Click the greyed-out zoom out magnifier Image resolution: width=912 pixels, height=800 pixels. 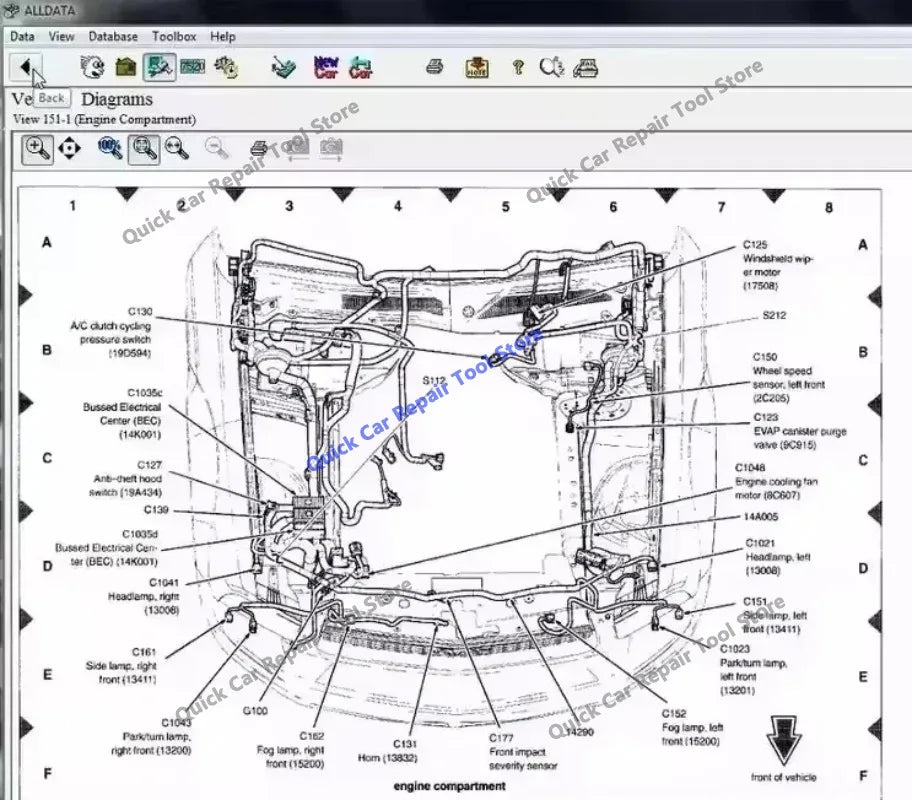[216, 148]
